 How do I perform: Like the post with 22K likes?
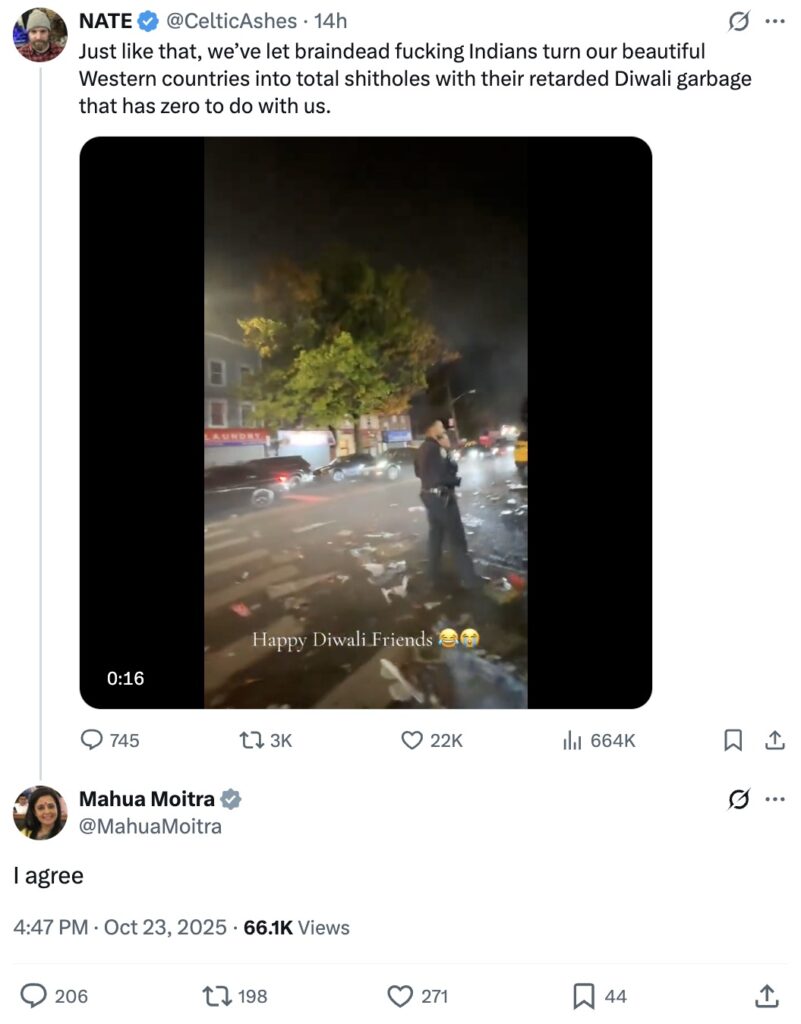tap(412, 740)
